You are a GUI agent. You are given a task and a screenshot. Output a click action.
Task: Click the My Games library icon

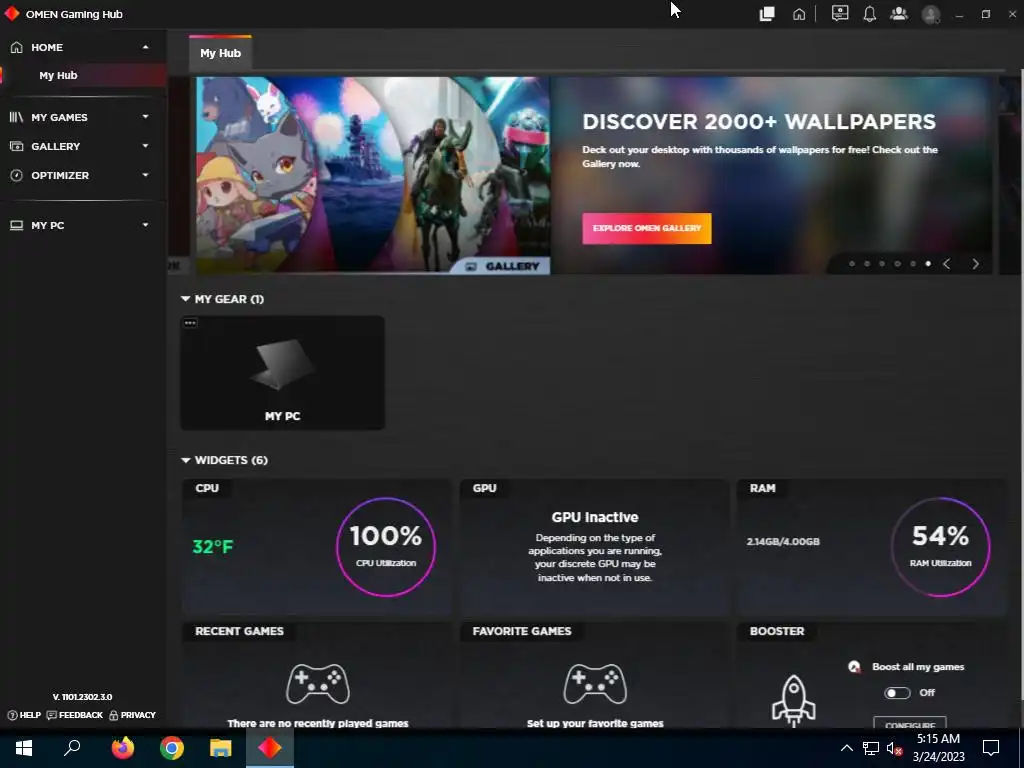(x=16, y=117)
